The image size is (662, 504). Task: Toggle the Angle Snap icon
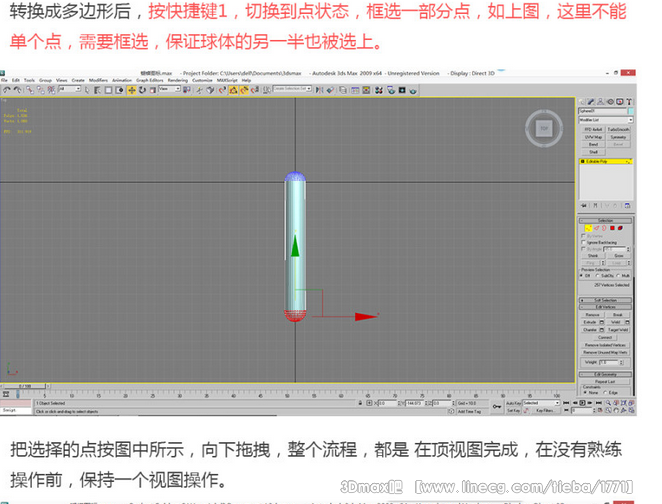233,90
